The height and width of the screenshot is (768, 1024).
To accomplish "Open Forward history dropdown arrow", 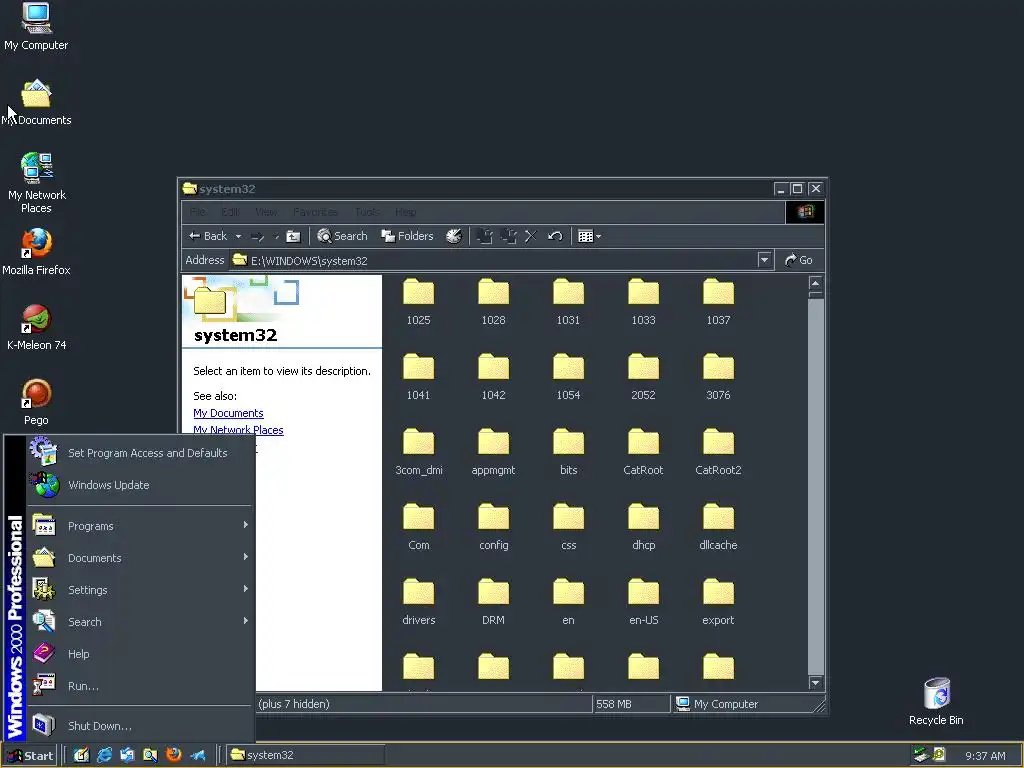I will click(x=276, y=236).
